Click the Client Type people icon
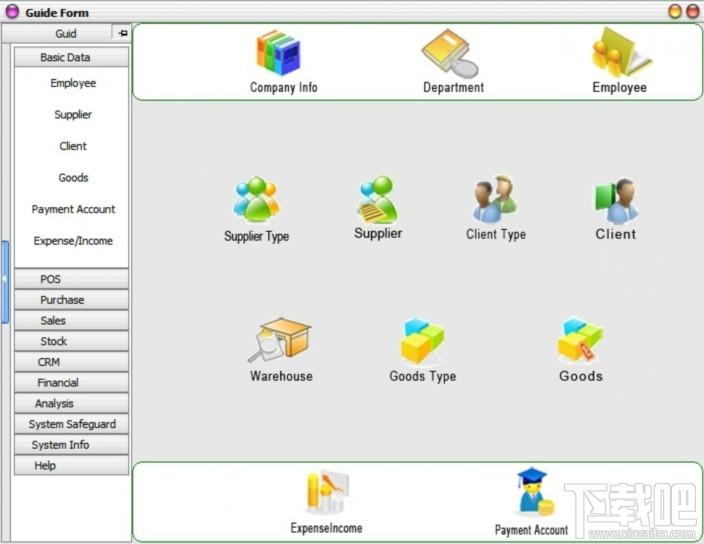The height and width of the screenshot is (544, 704). tap(495, 199)
